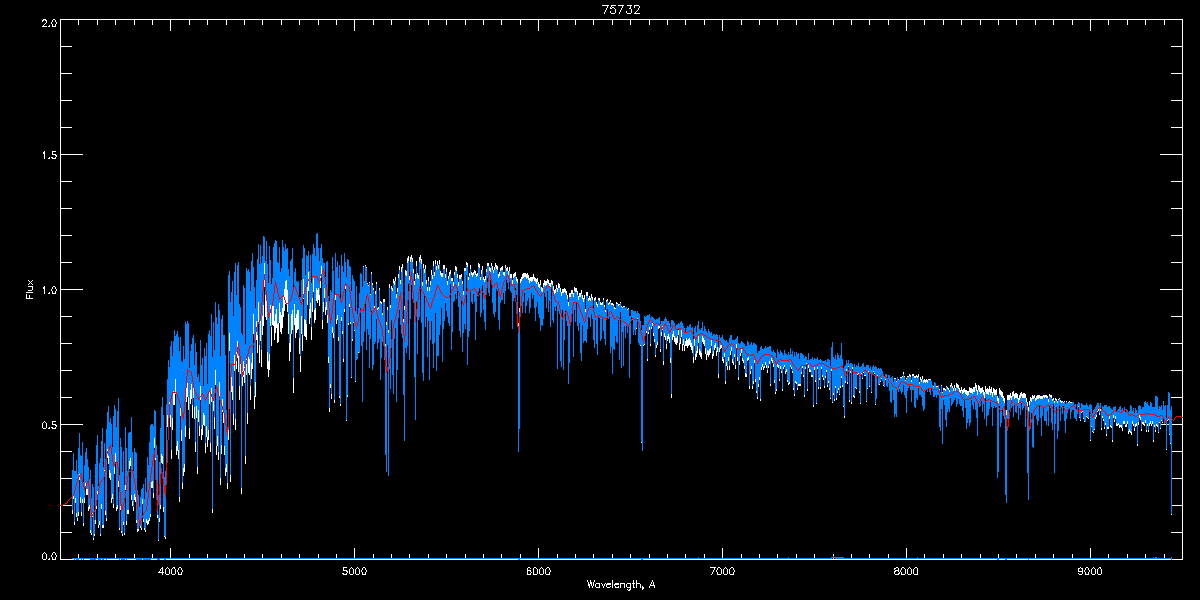The image size is (1200, 600).
Task: Click the 8000 wavelength tick label
Action: [x=907, y=572]
